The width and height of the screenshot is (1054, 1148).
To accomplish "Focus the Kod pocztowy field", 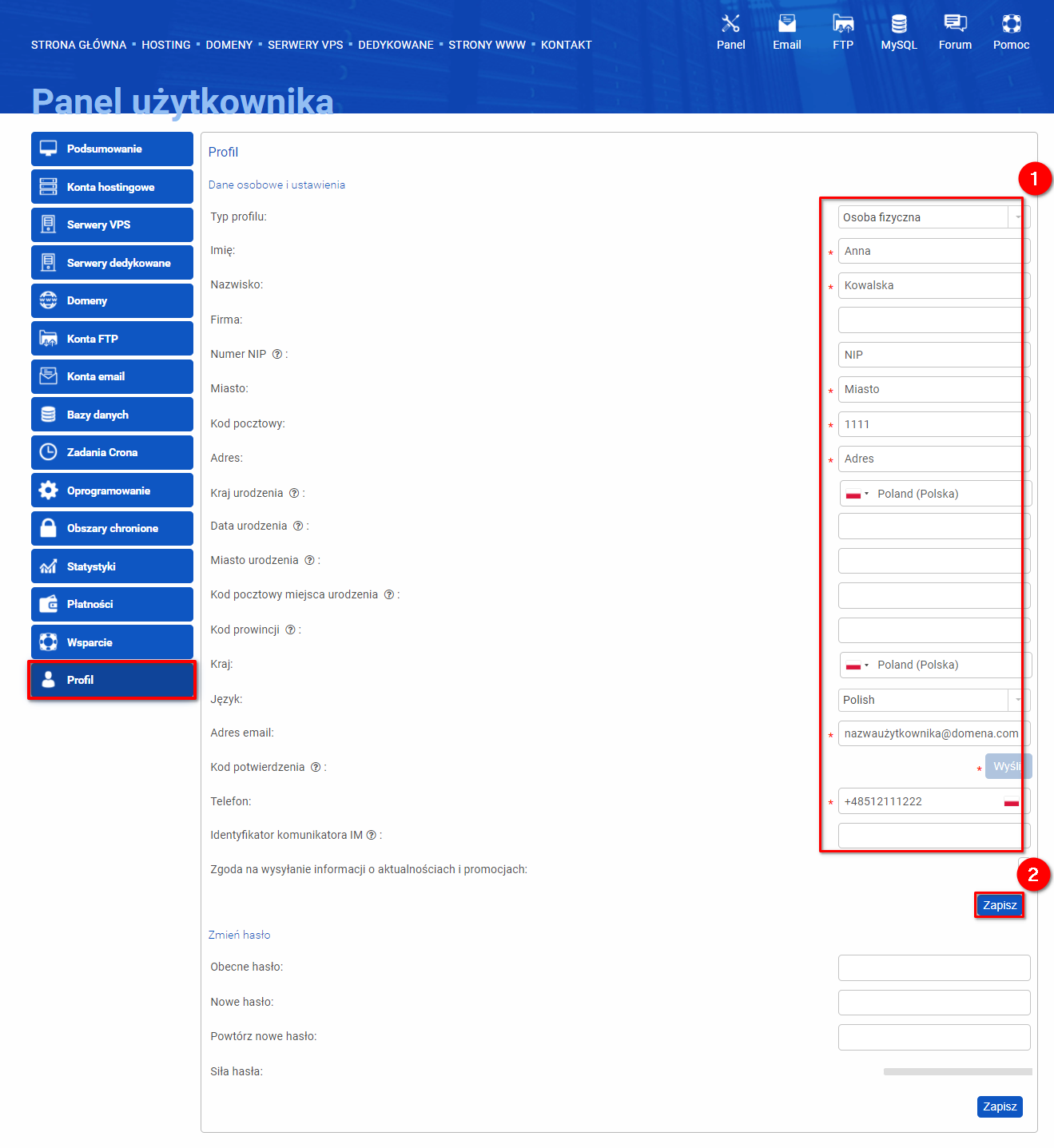I will click(x=934, y=424).
